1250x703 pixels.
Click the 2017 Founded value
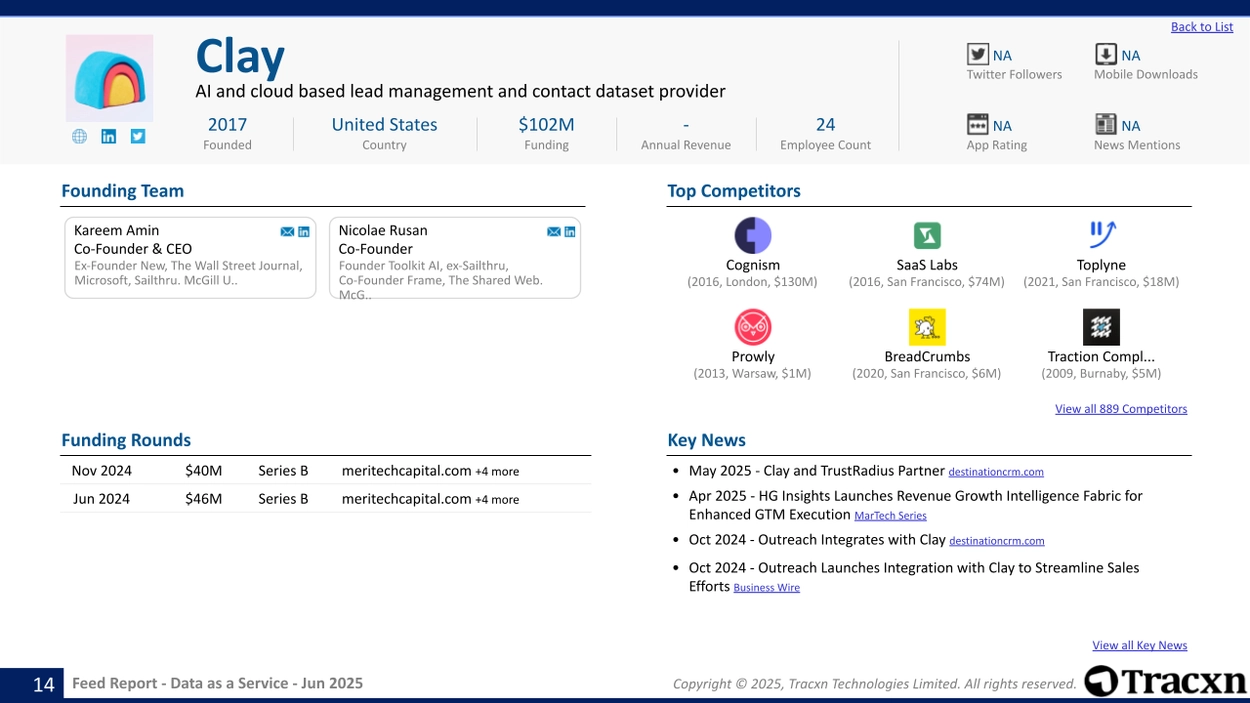227,125
